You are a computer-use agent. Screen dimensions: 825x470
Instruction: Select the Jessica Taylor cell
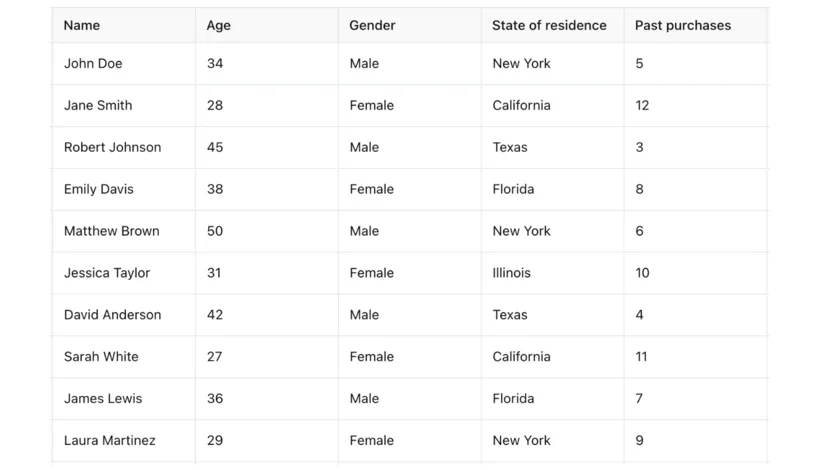tap(107, 273)
